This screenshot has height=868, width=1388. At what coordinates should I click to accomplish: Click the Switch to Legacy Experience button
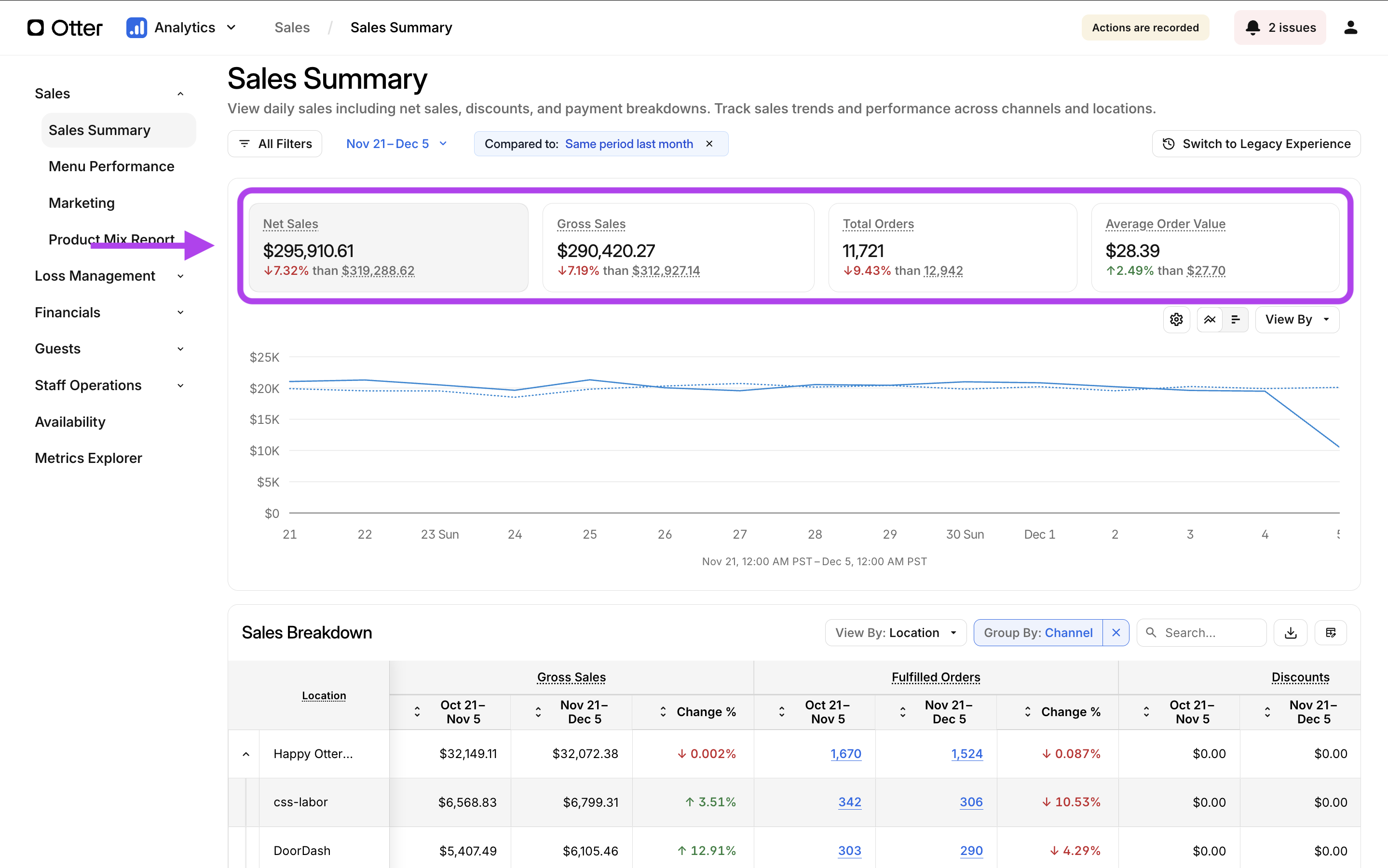tap(1256, 144)
